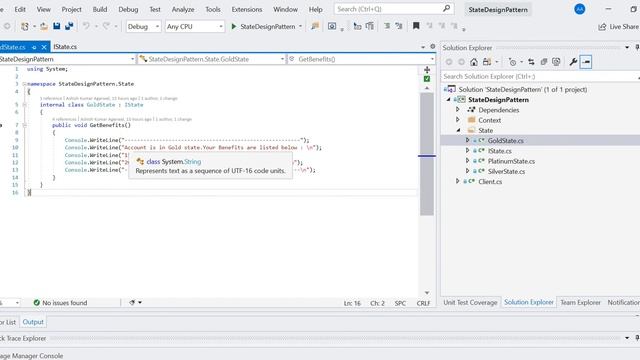Screen dimensions: 640x360
Task: Click the New Project toolbar icon
Action: [x=25, y=27]
